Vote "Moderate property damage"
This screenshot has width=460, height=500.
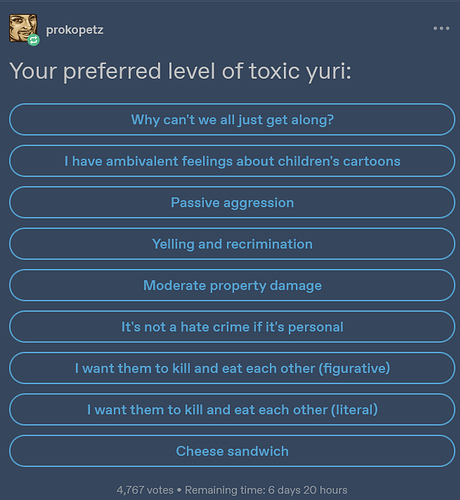pyautogui.click(x=232, y=285)
